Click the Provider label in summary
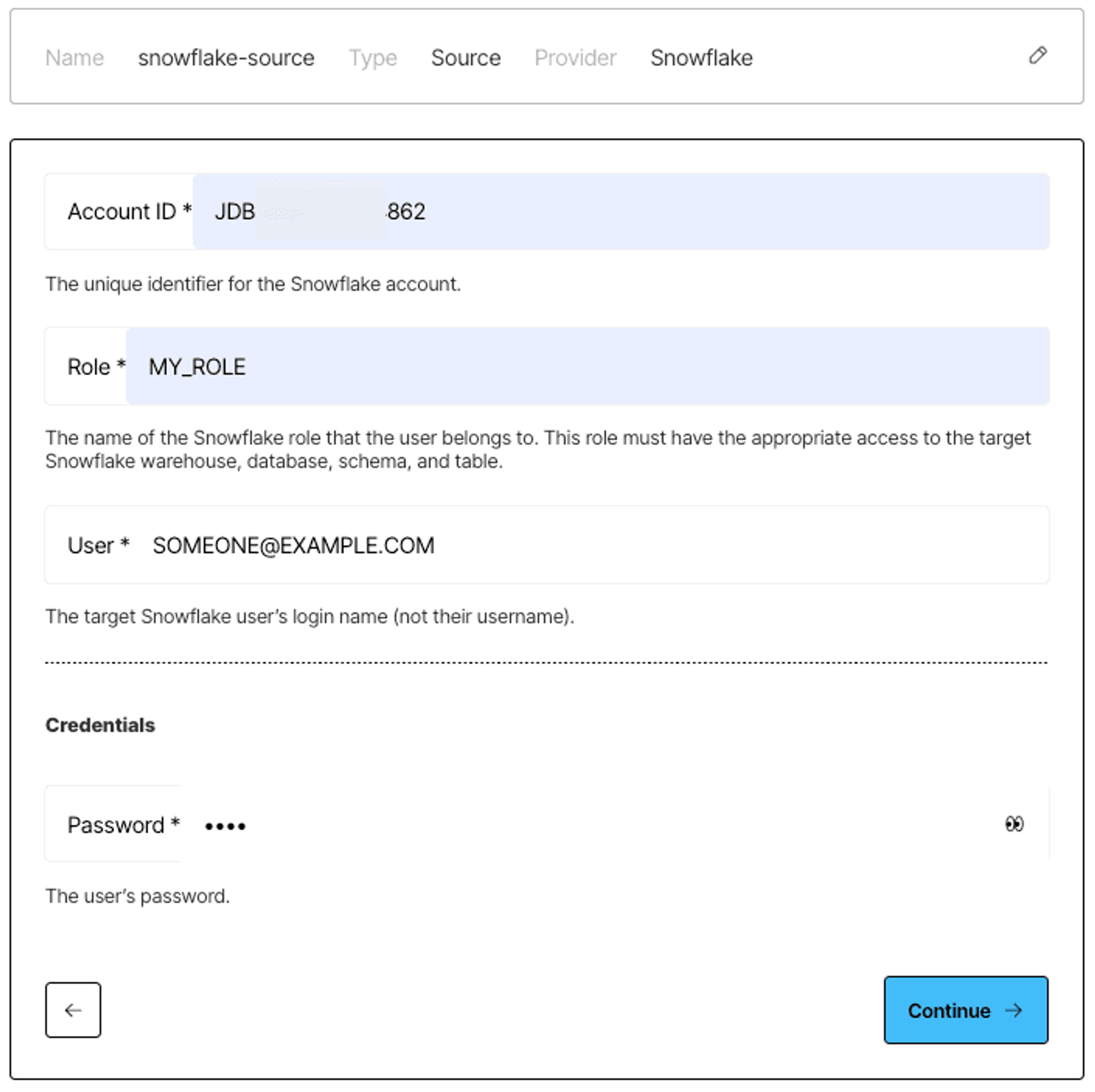 (x=575, y=58)
